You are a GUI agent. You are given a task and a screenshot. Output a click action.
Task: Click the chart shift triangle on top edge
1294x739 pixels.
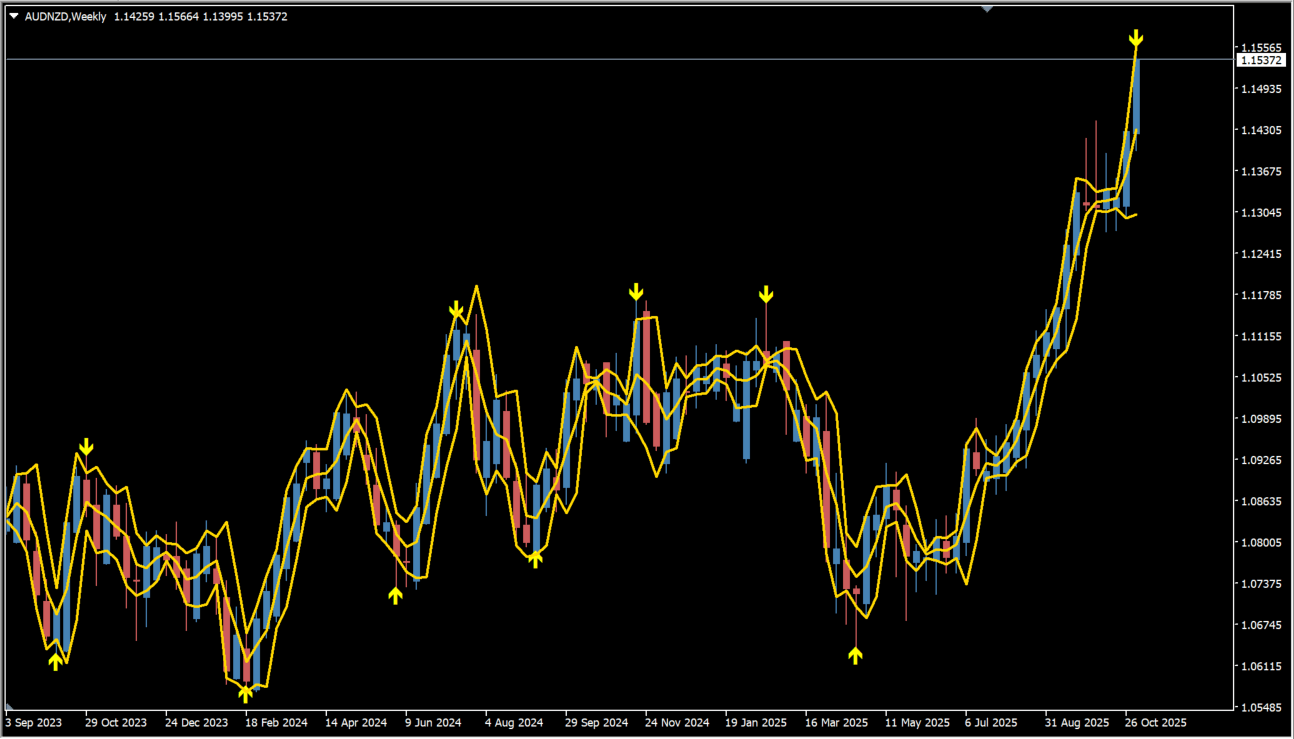click(988, 9)
